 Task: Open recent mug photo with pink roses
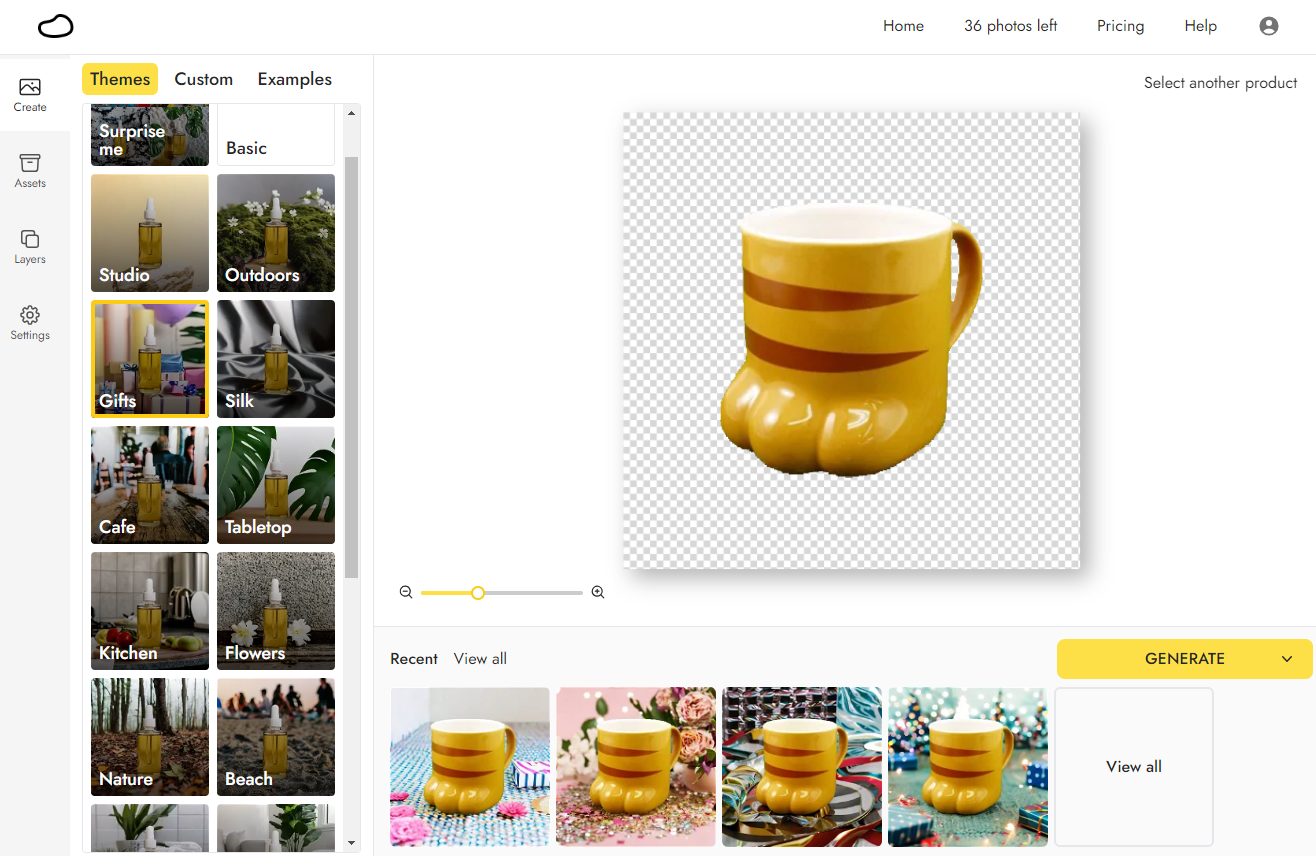[636, 767]
